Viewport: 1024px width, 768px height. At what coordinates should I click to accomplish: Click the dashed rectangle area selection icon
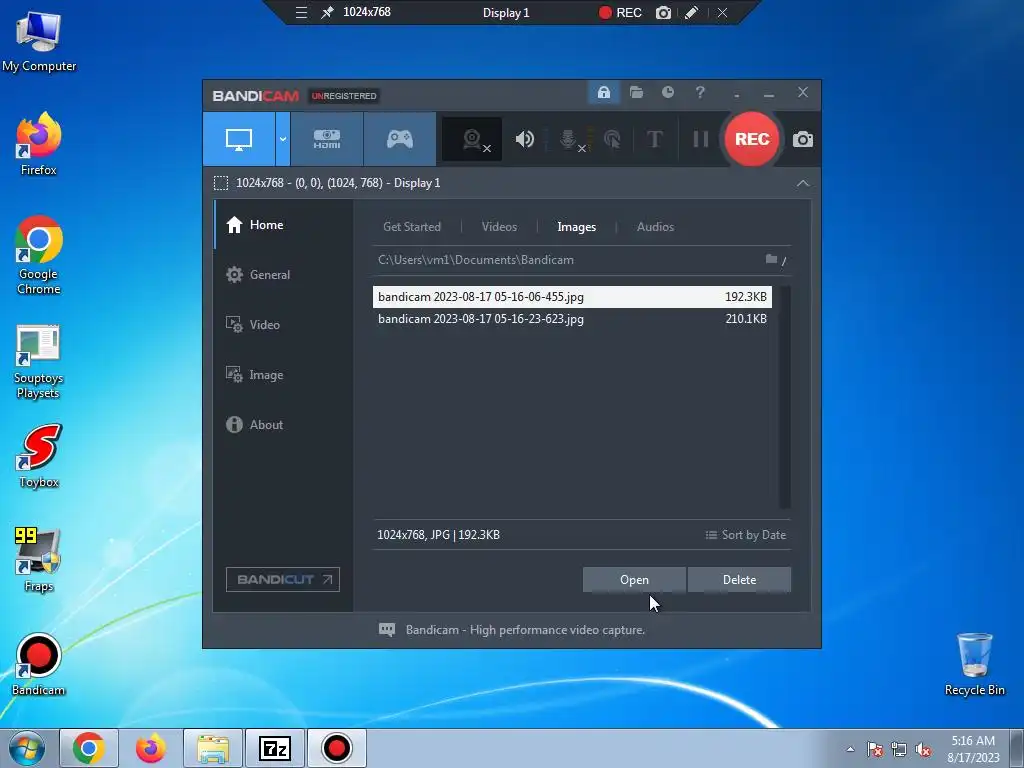(221, 184)
